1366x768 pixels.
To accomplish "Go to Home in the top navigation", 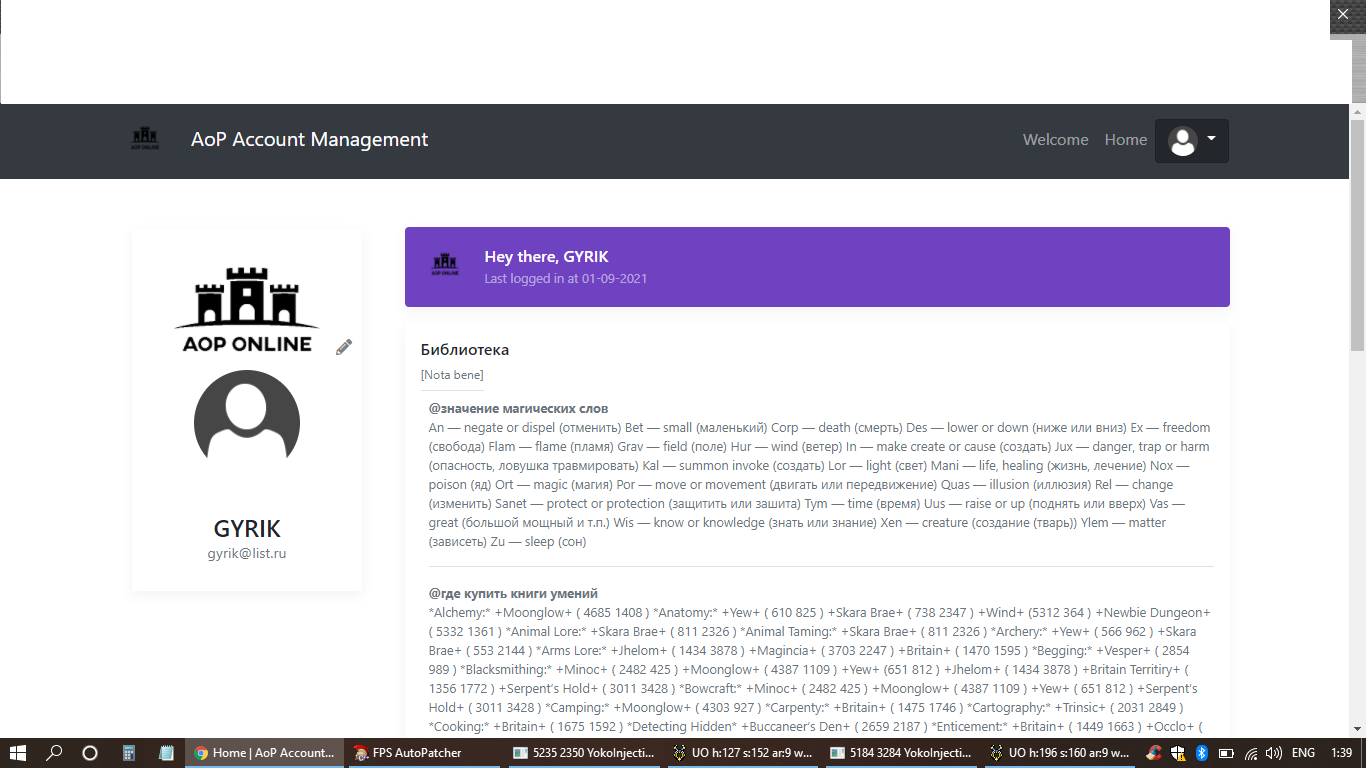I will click(1125, 140).
